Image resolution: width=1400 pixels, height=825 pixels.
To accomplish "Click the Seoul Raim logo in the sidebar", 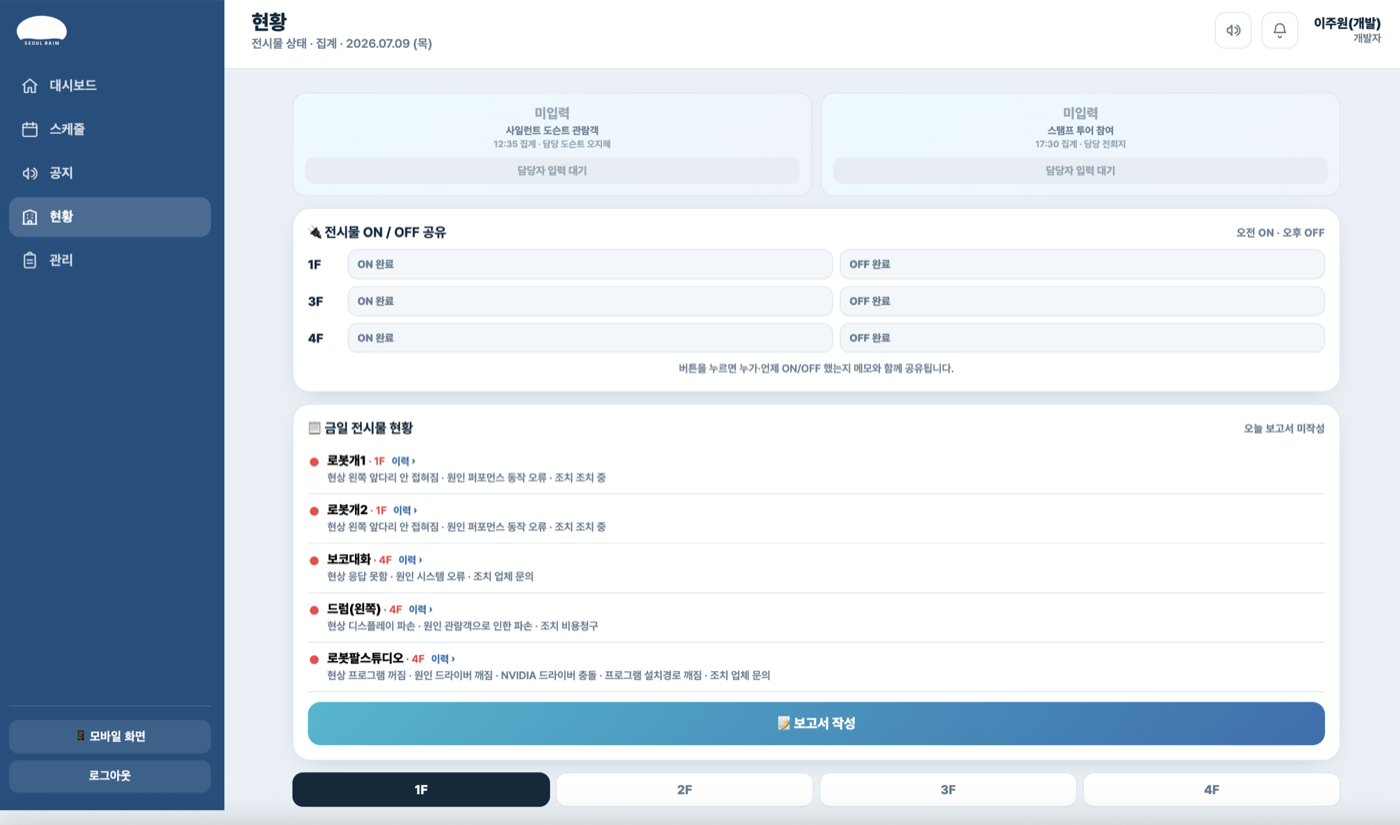I will tap(42, 31).
